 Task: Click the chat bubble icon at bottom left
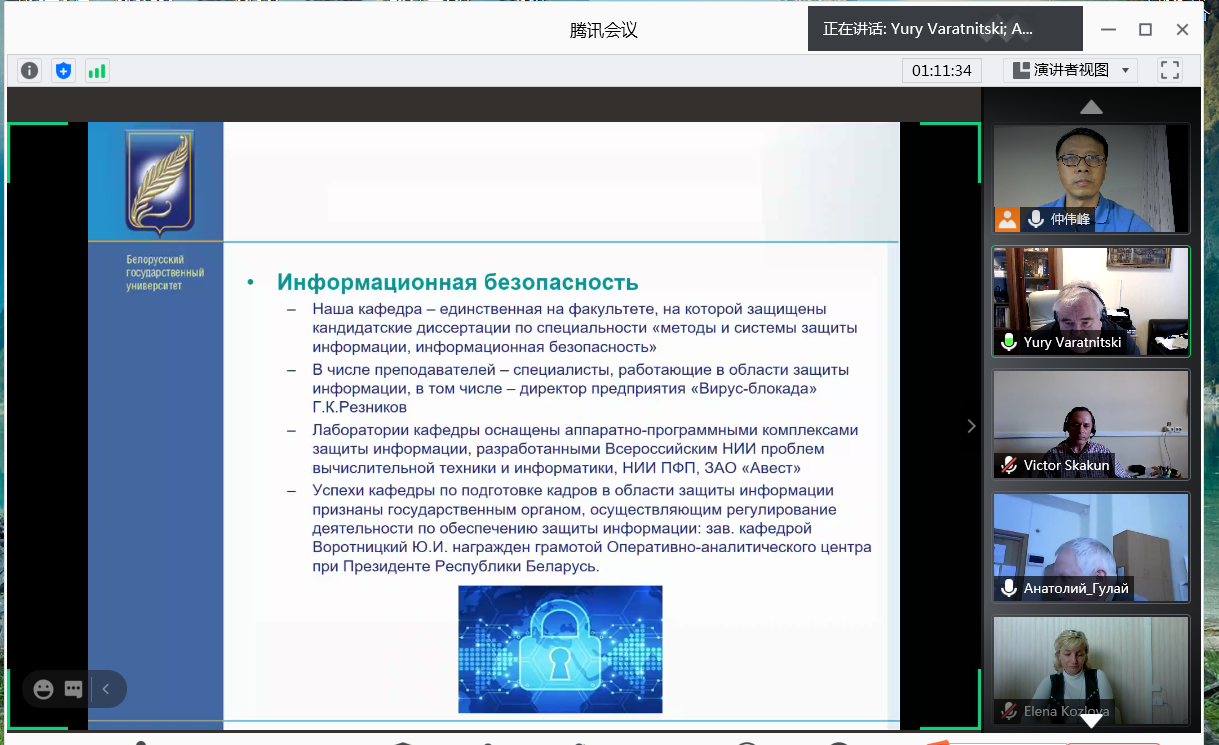[73, 689]
